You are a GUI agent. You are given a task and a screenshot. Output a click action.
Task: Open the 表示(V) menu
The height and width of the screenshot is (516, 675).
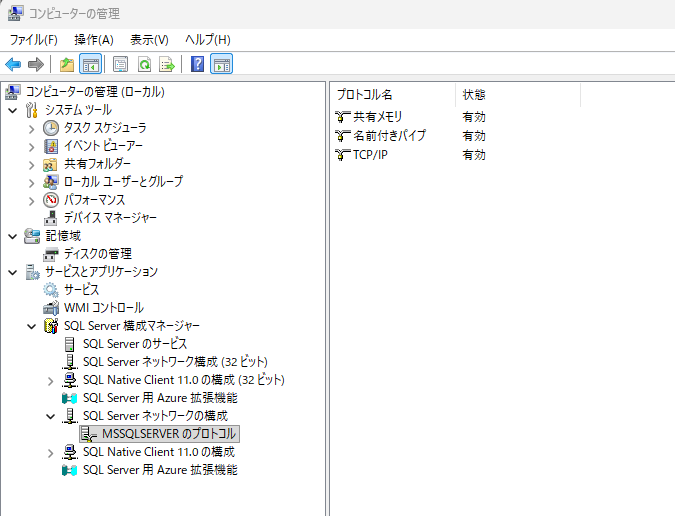(x=149, y=39)
